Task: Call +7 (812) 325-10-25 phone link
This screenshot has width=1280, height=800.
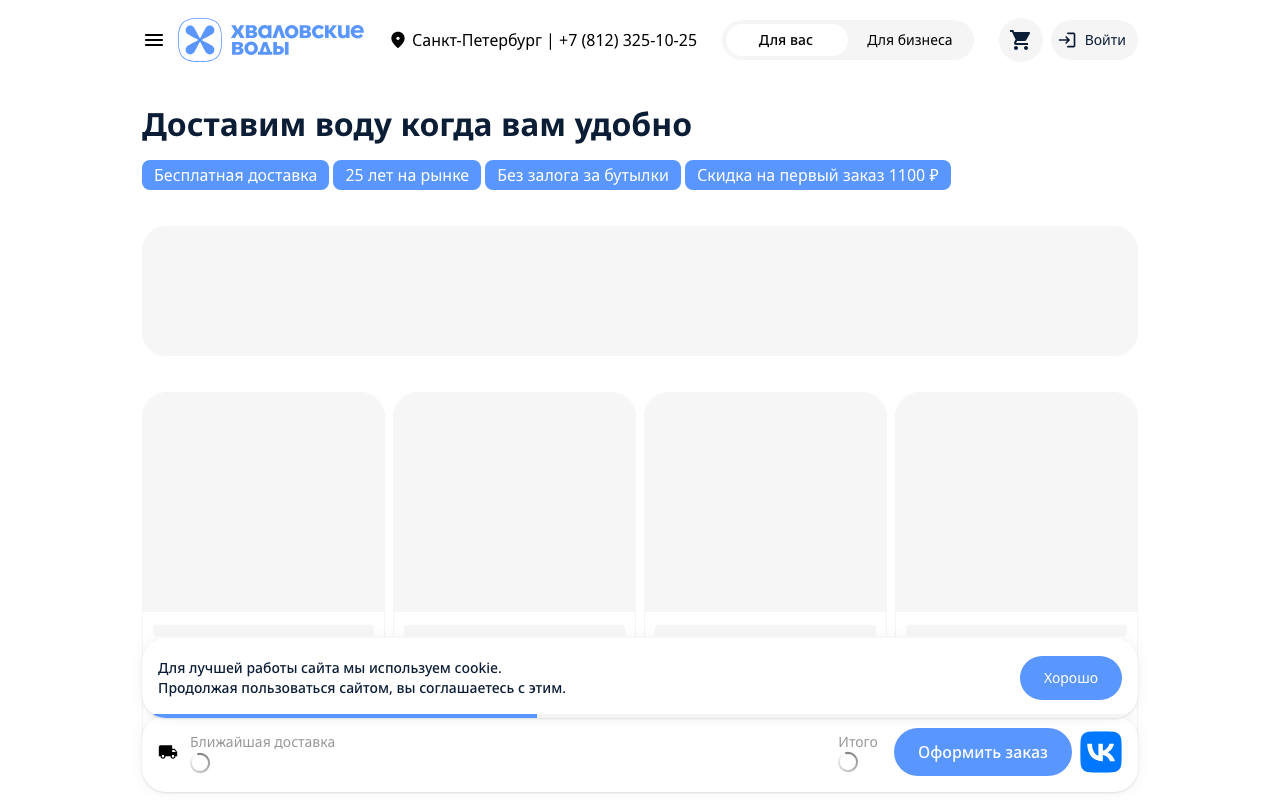Action: point(628,40)
